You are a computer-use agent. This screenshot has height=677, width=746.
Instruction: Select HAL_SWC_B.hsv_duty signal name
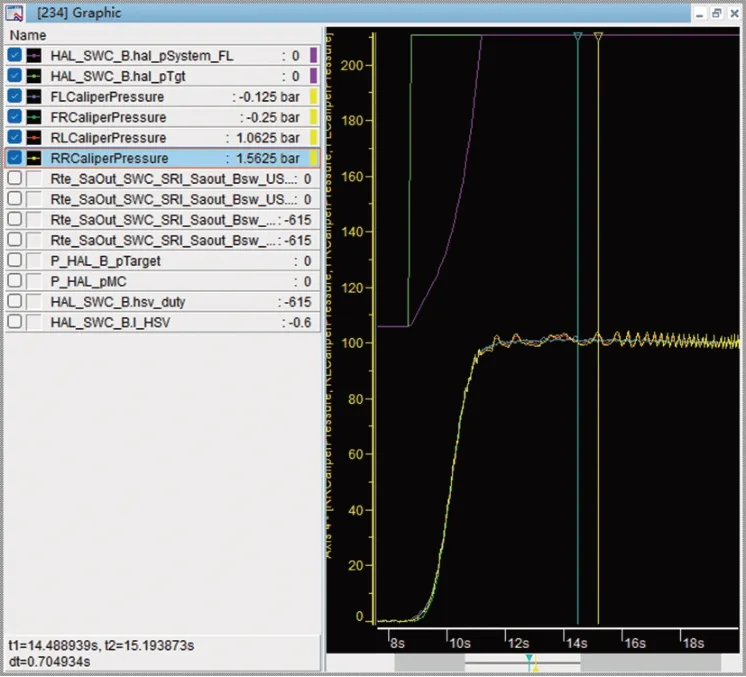(118, 302)
